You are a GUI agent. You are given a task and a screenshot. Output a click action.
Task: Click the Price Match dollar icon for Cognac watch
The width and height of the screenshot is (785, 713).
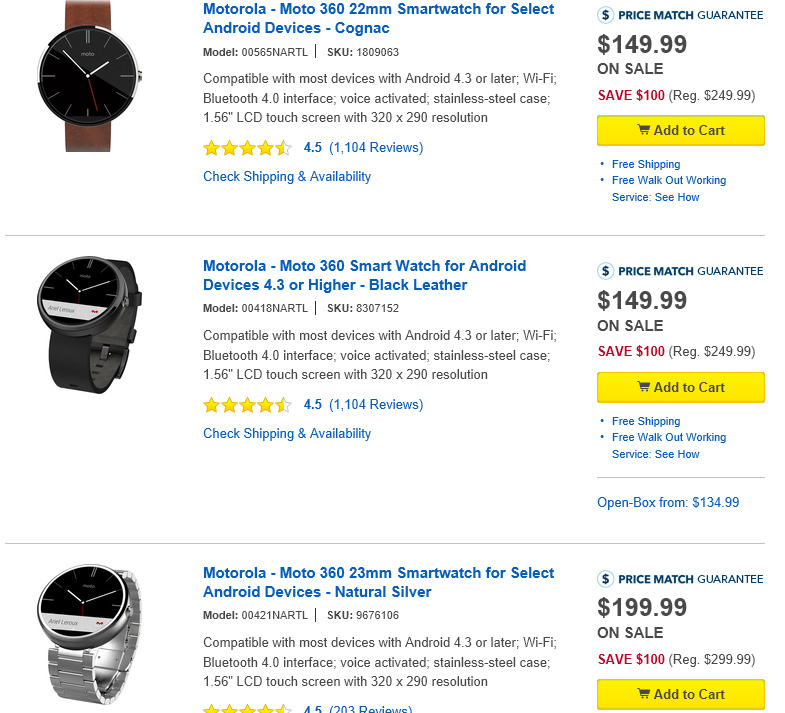coord(605,15)
